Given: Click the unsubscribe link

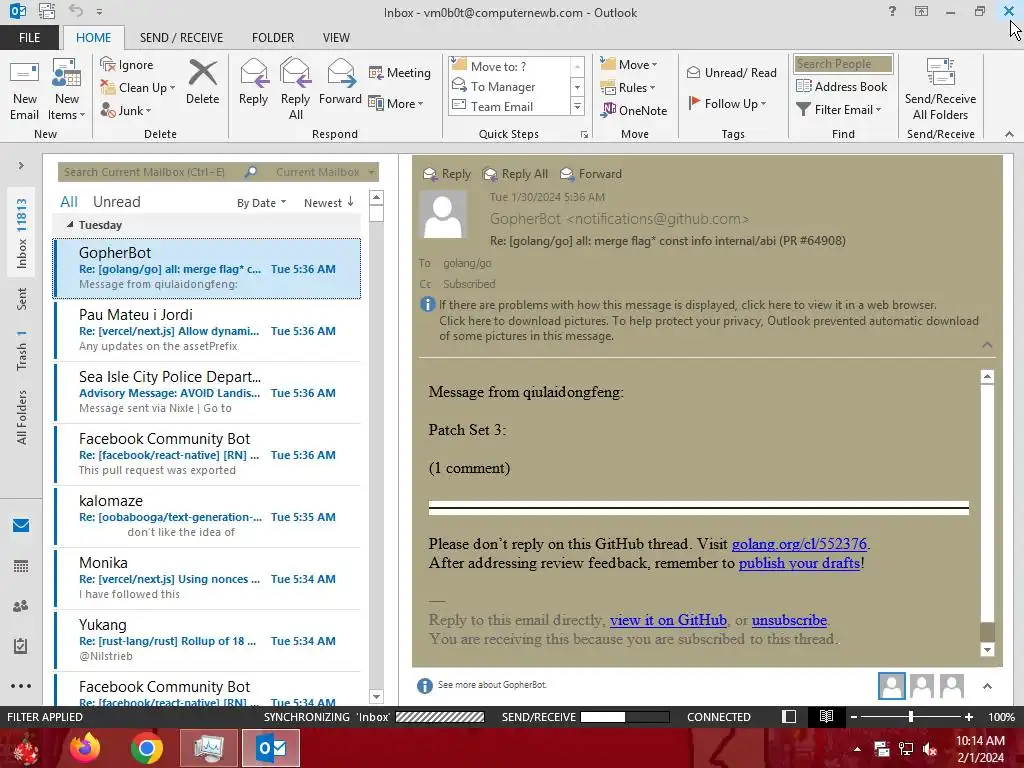Looking at the screenshot, I should pos(789,620).
